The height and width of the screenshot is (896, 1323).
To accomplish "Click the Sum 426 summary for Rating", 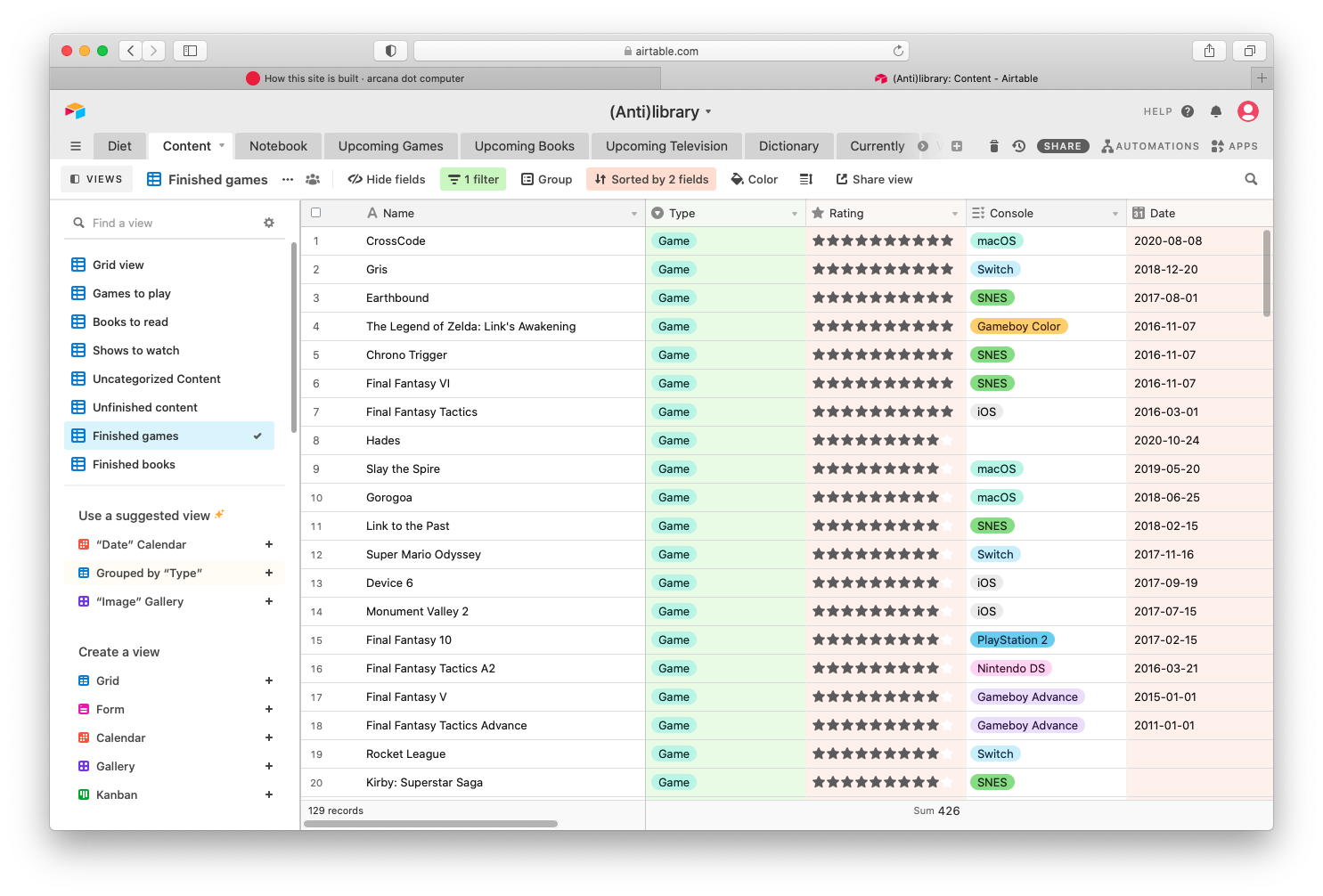I will tap(936, 810).
